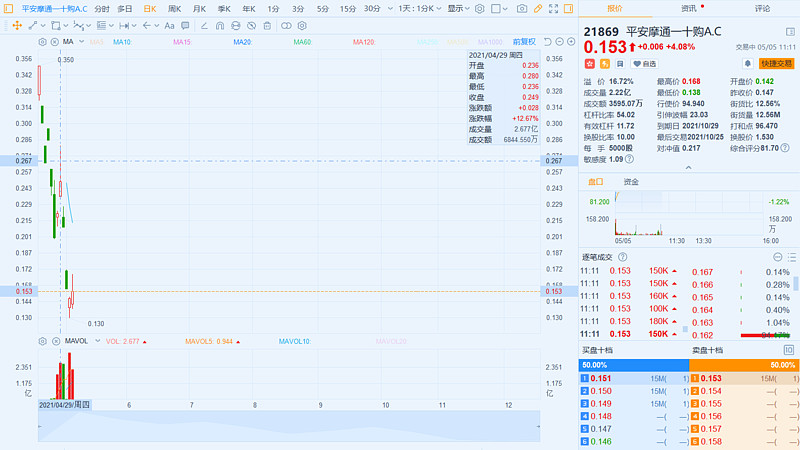800x450 pixels.
Task: Switch to the 资讯 news tab
Action: coord(689,8)
